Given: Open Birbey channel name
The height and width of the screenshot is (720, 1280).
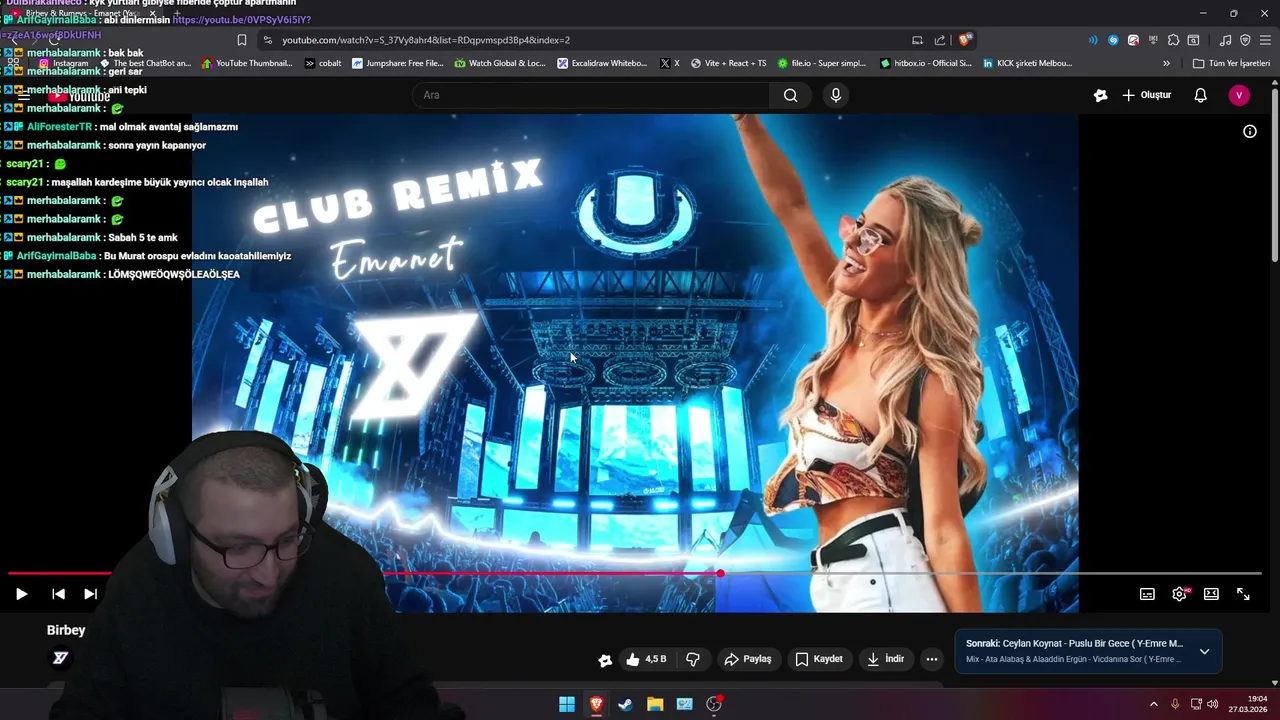Looking at the screenshot, I should [66, 630].
